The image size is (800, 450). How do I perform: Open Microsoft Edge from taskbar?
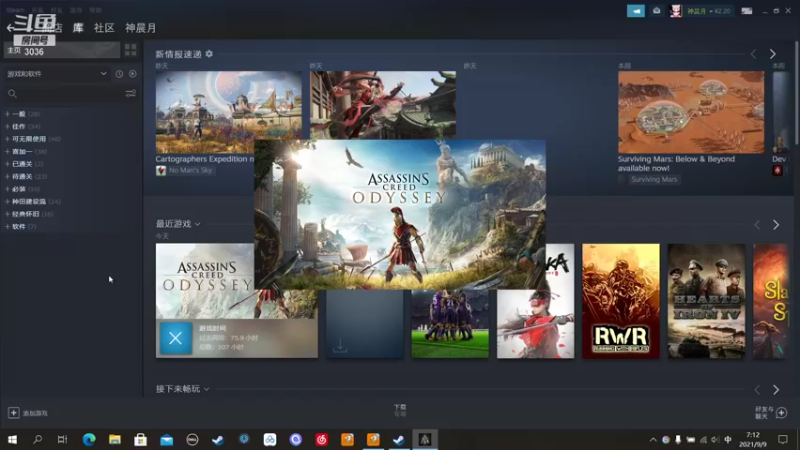89,439
